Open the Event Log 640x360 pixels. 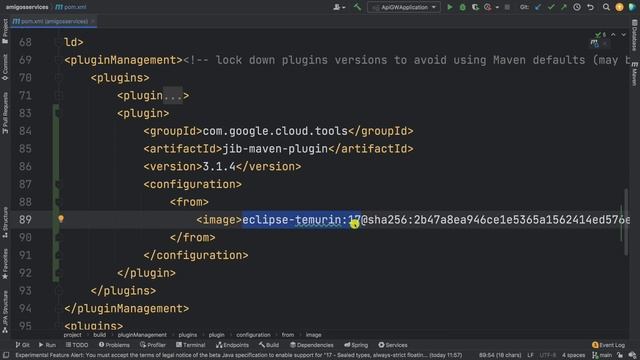[x=608, y=345]
